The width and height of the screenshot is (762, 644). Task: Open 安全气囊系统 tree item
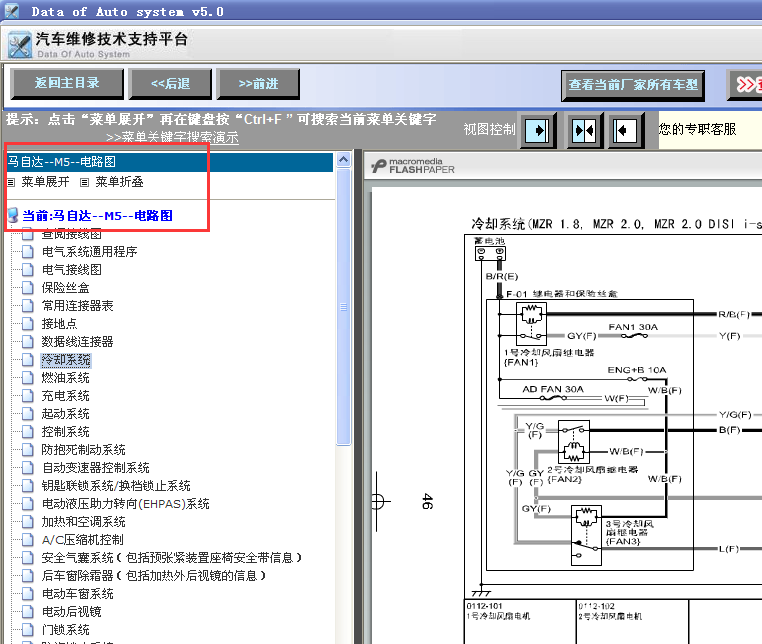[x=172, y=557]
